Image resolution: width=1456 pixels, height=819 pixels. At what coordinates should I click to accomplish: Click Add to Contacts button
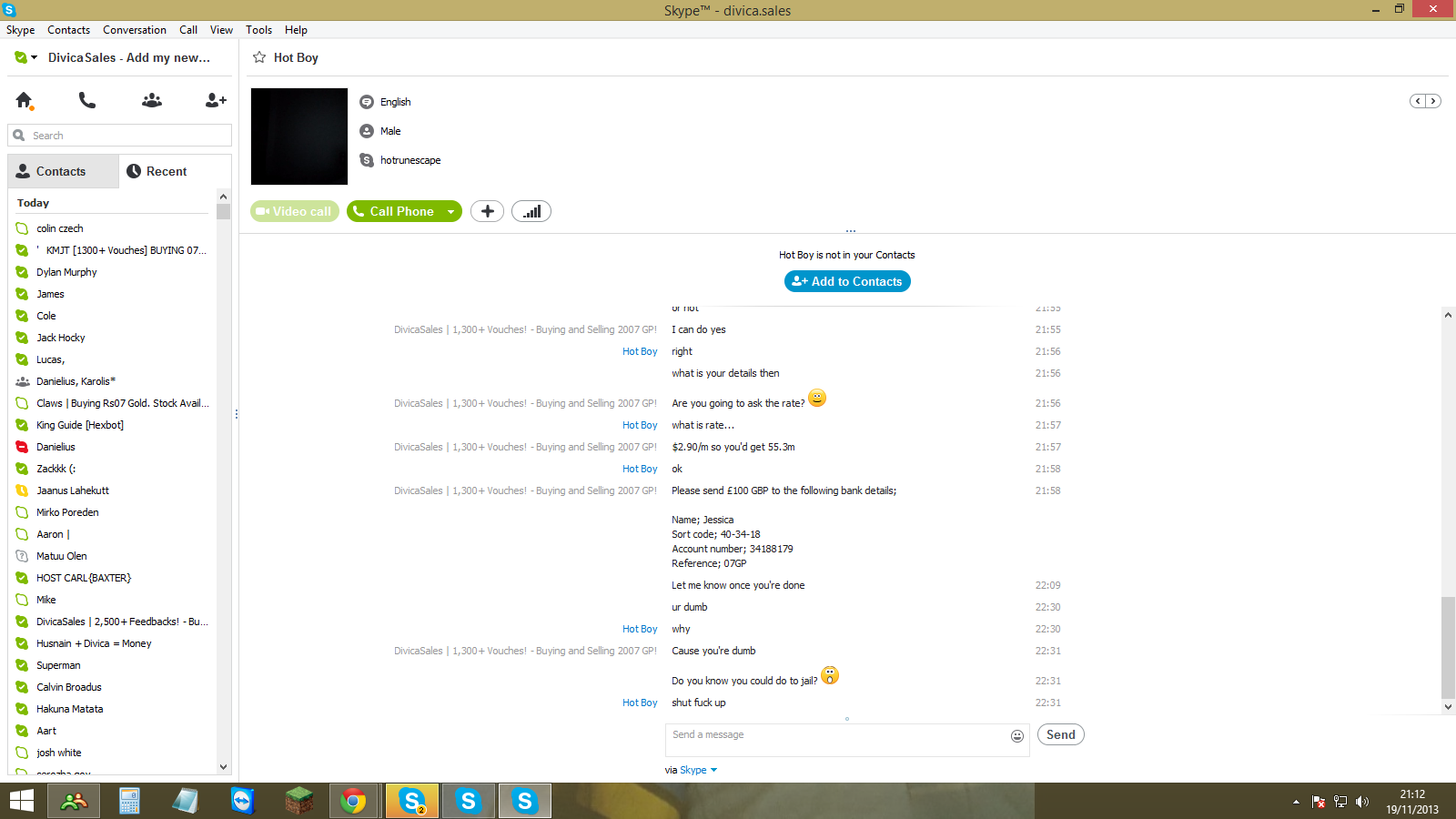(847, 281)
